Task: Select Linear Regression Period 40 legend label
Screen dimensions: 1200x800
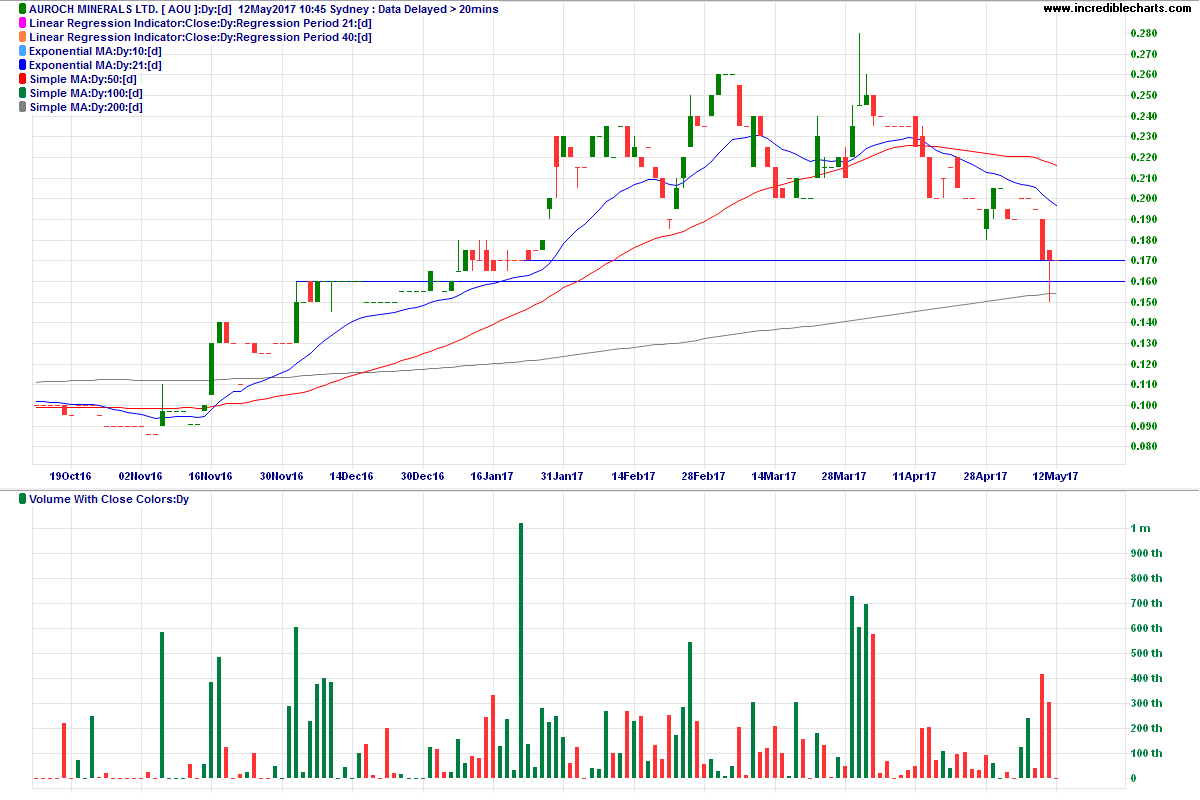Action: (x=201, y=37)
